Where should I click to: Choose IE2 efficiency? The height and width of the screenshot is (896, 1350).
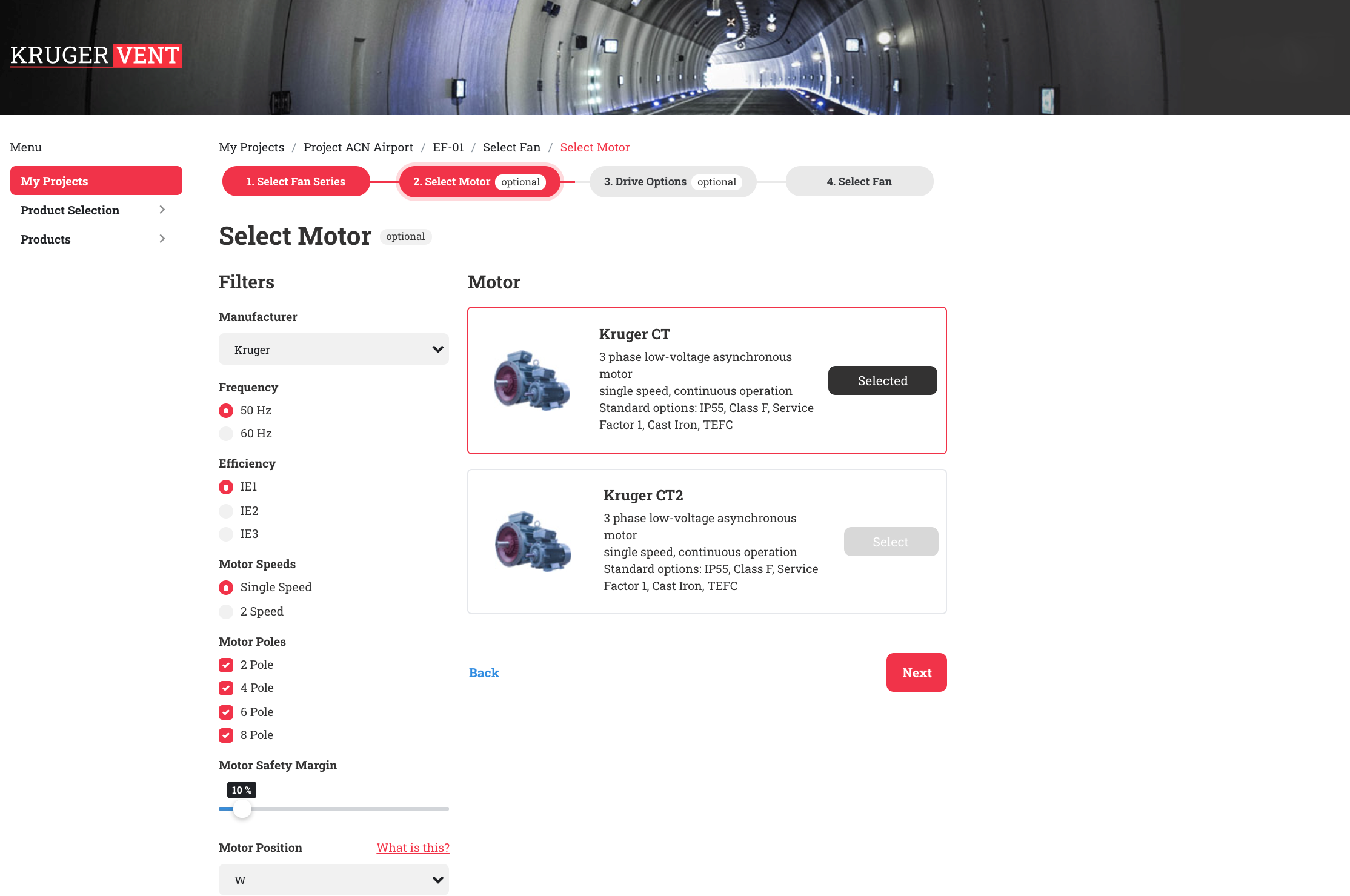pos(226,511)
